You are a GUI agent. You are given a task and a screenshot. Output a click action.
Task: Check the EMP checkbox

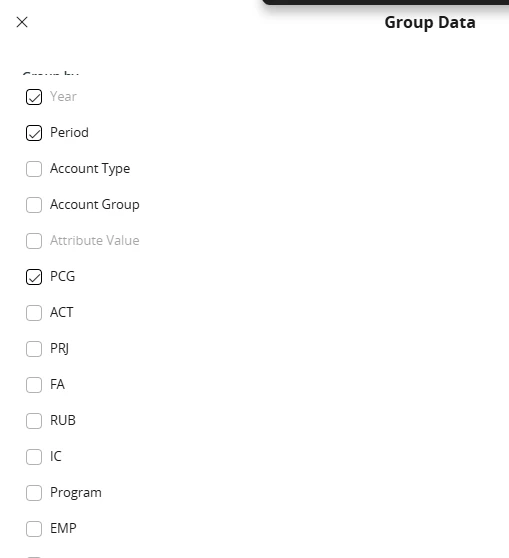[x=34, y=528]
